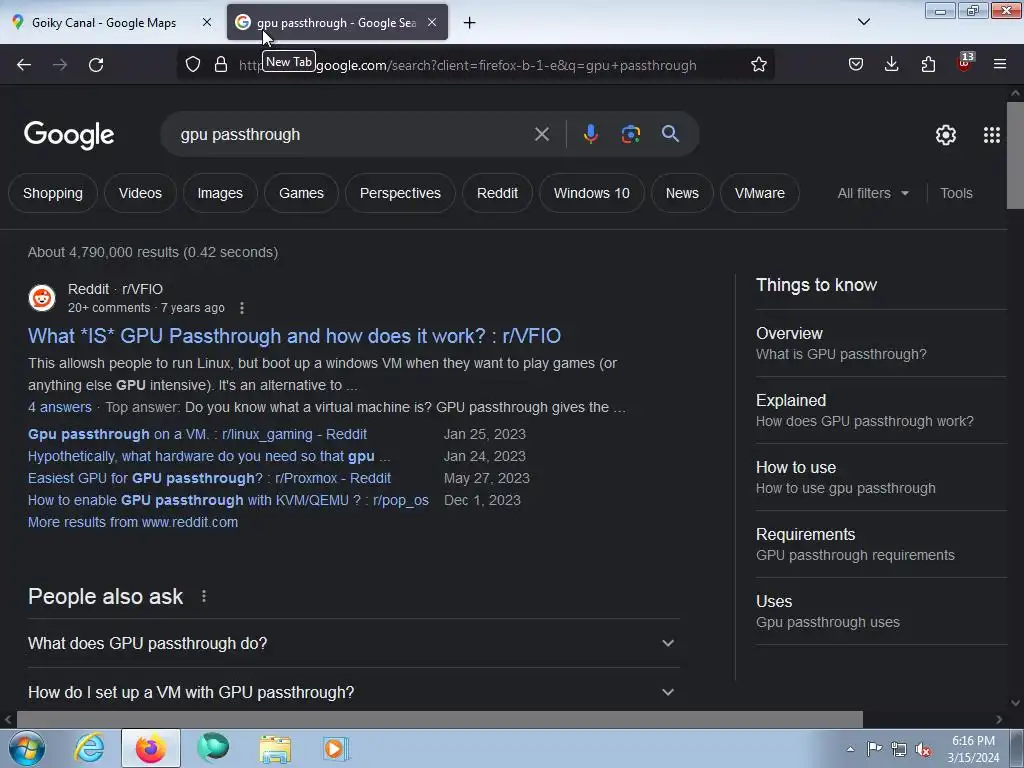Clear the search box with the X icon
This screenshot has width=1024, height=768.
click(x=541, y=135)
